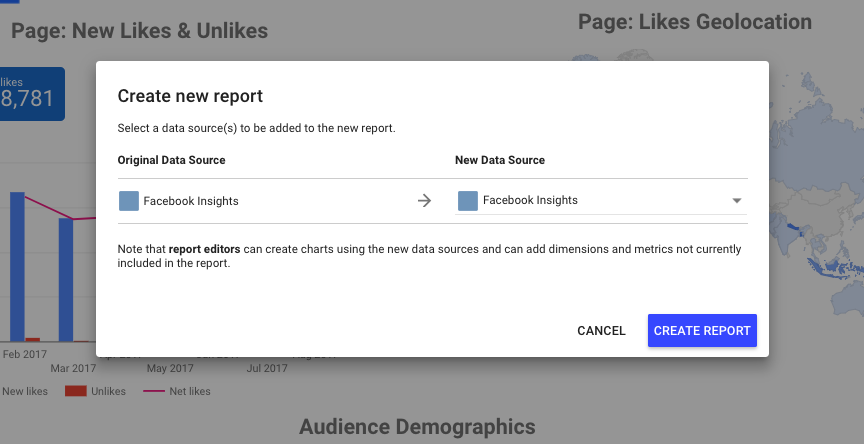The image size is (864, 444).
Task: Click the Page: New Likes & Unlikes heading
Action: [x=139, y=31]
